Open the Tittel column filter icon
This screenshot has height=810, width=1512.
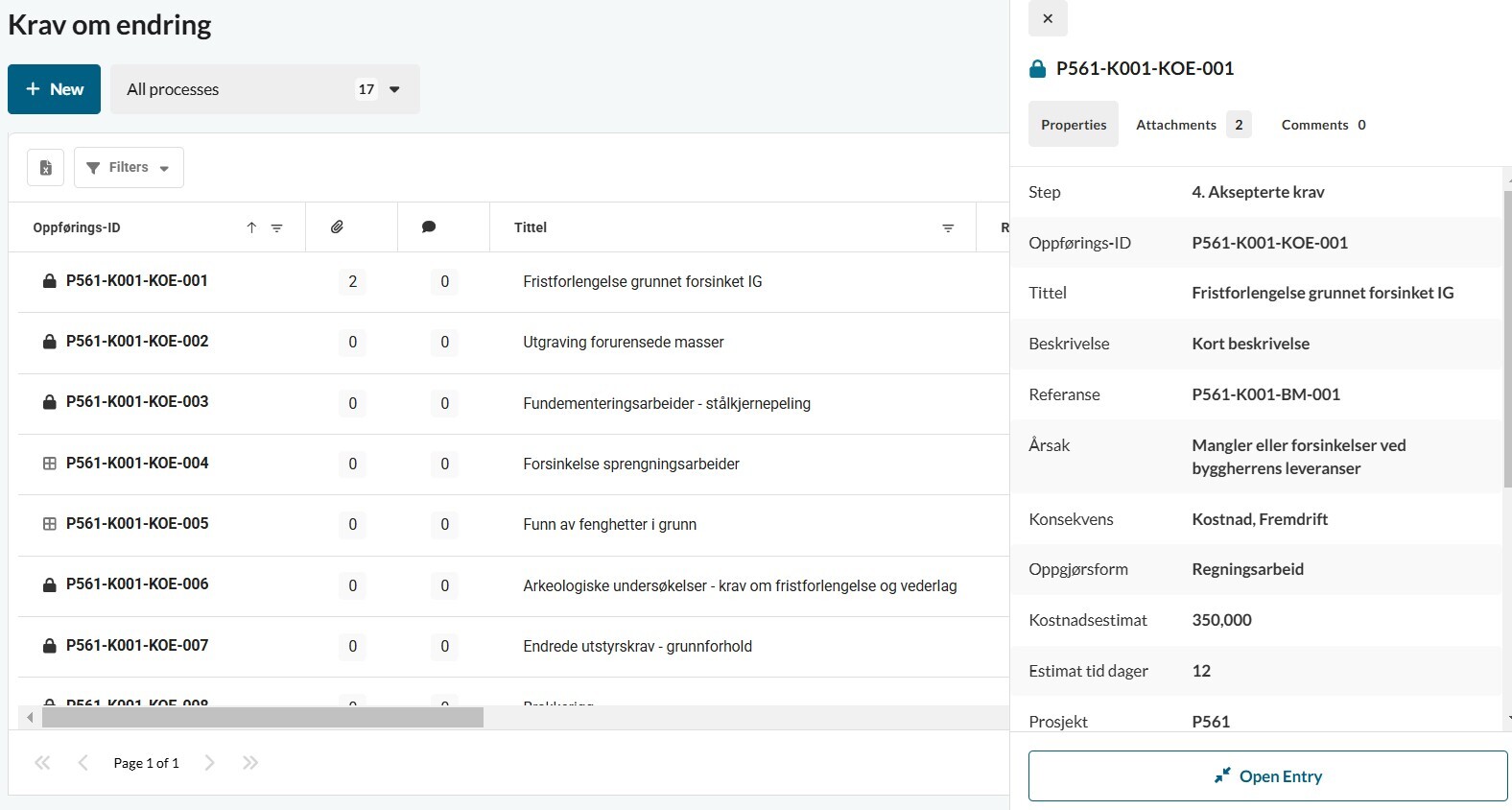click(947, 227)
